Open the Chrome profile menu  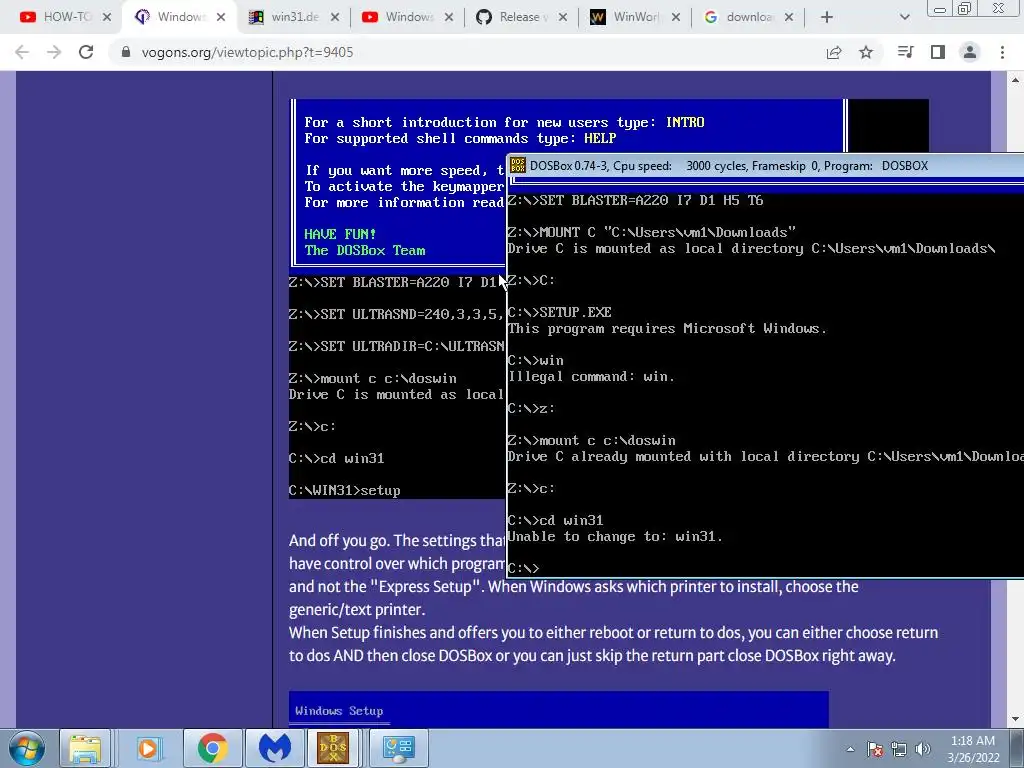[x=970, y=52]
